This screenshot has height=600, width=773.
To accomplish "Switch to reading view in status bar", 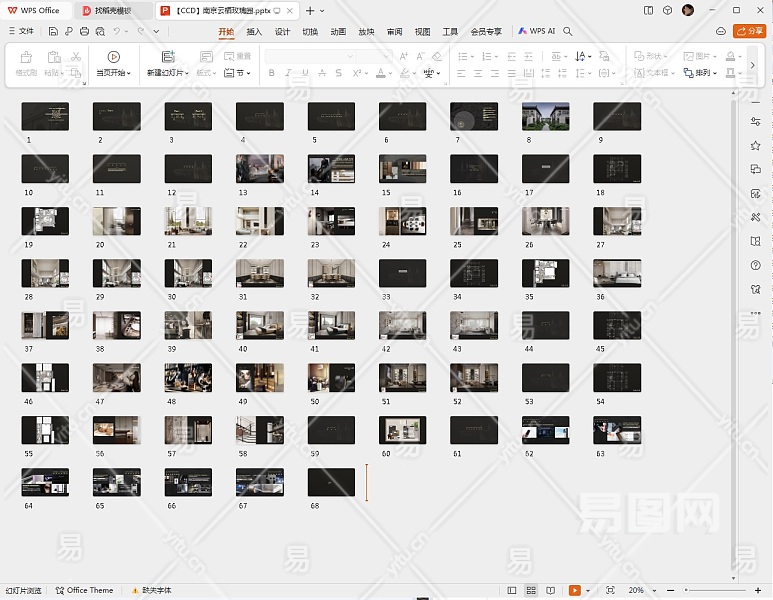I will [x=551, y=591].
